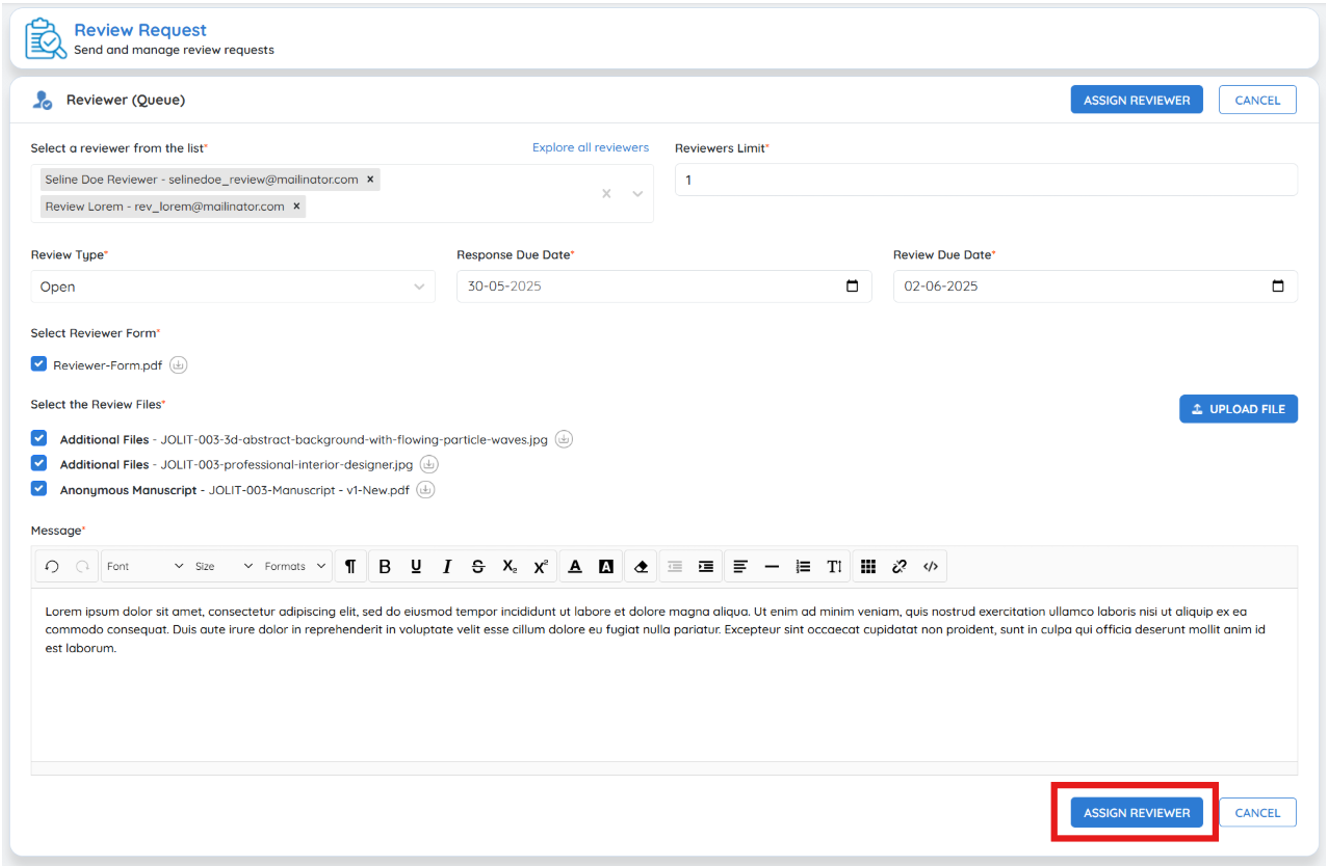Image resolution: width=1326 pixels, height=867 pixels.
Task: Click the Upload File button
Action: click(x=1238, y=409)
